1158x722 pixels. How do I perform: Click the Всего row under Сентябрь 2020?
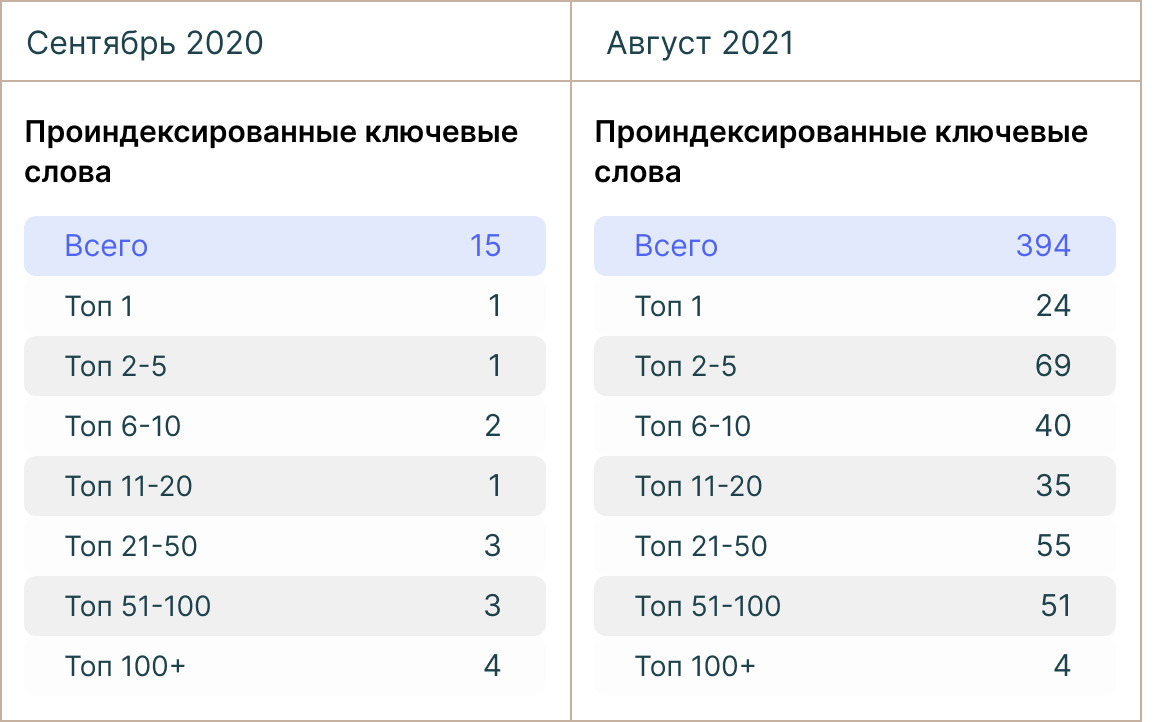tap(284, 246)
